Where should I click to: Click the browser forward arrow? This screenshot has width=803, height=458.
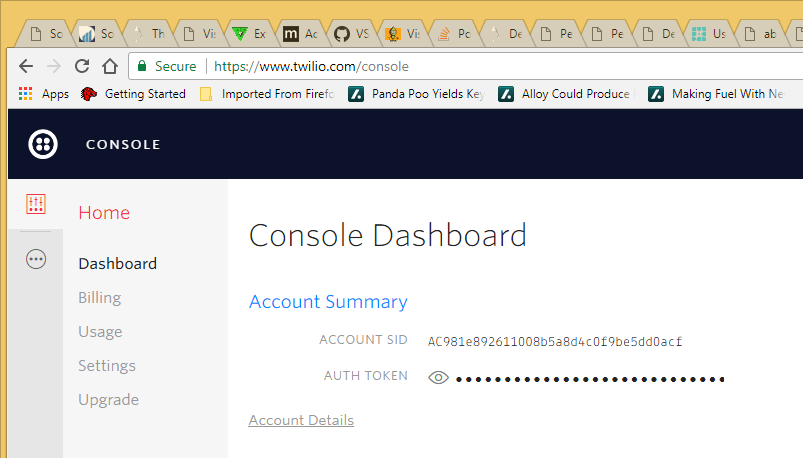[x=54, y=66]
